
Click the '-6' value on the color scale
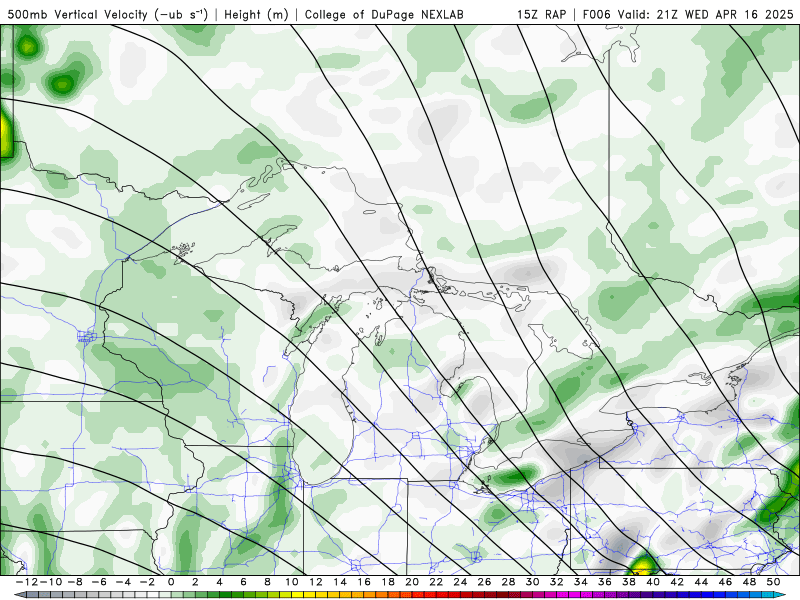click(x=99, y=582)
